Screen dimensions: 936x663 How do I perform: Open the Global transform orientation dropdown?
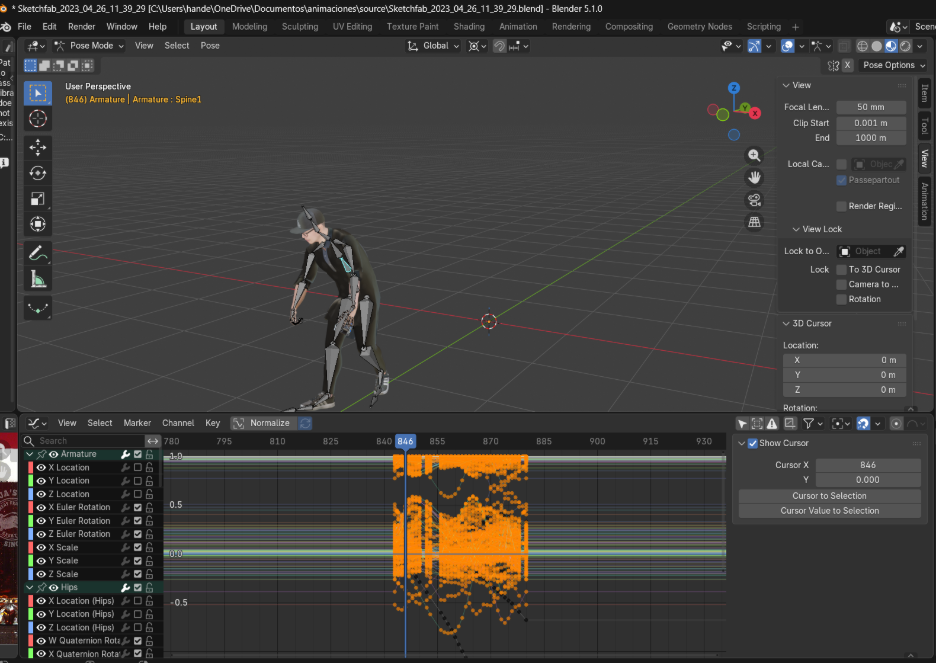tap(434, 45)
